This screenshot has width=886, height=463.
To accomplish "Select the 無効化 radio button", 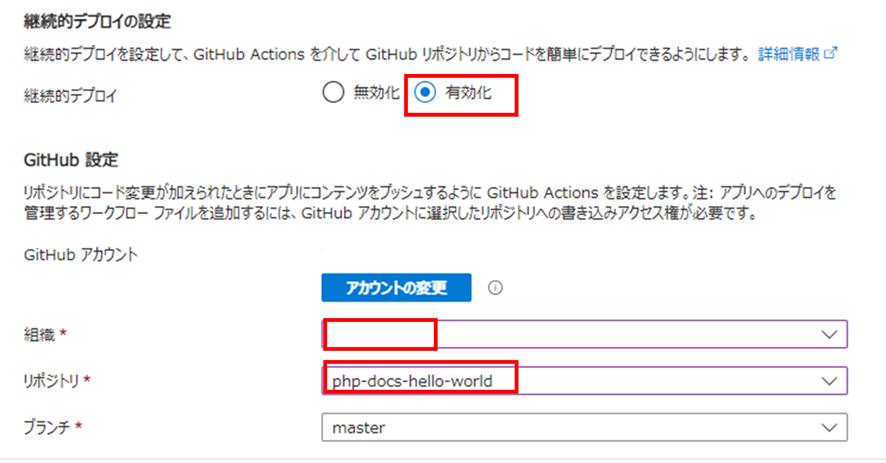I will coord(333,94).
